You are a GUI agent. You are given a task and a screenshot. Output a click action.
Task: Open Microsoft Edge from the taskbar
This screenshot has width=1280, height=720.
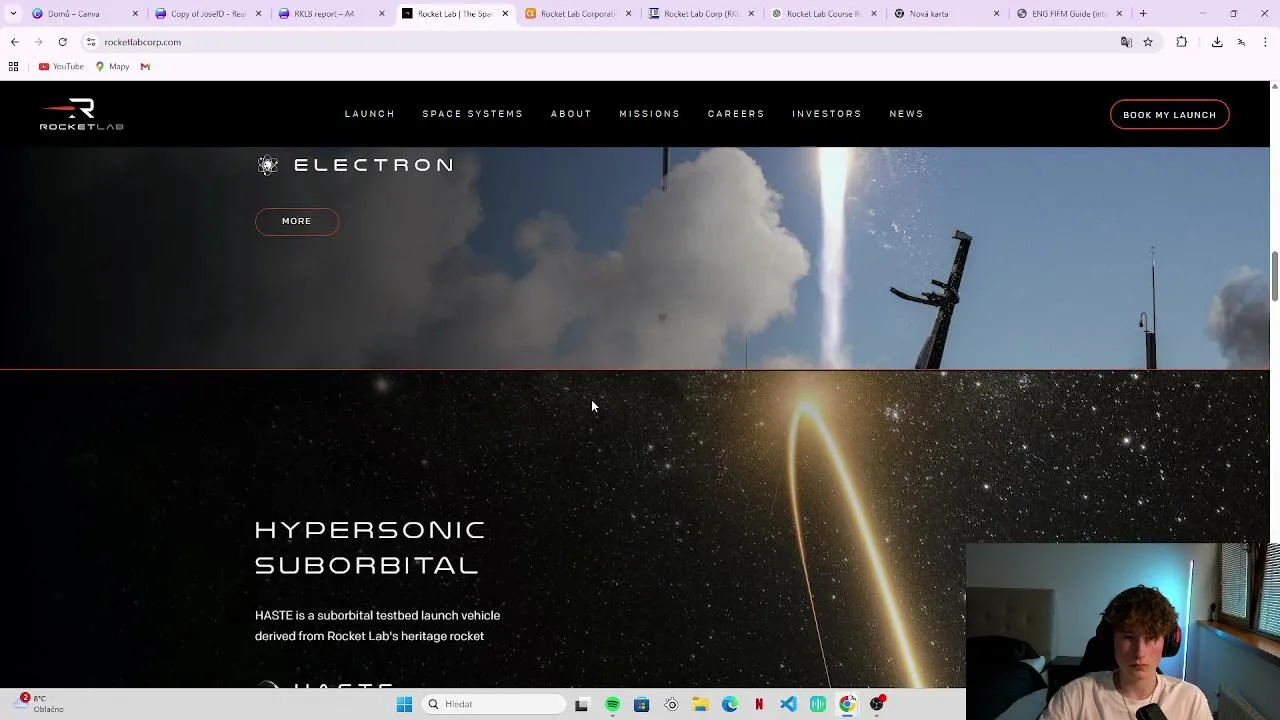[730, 704]
